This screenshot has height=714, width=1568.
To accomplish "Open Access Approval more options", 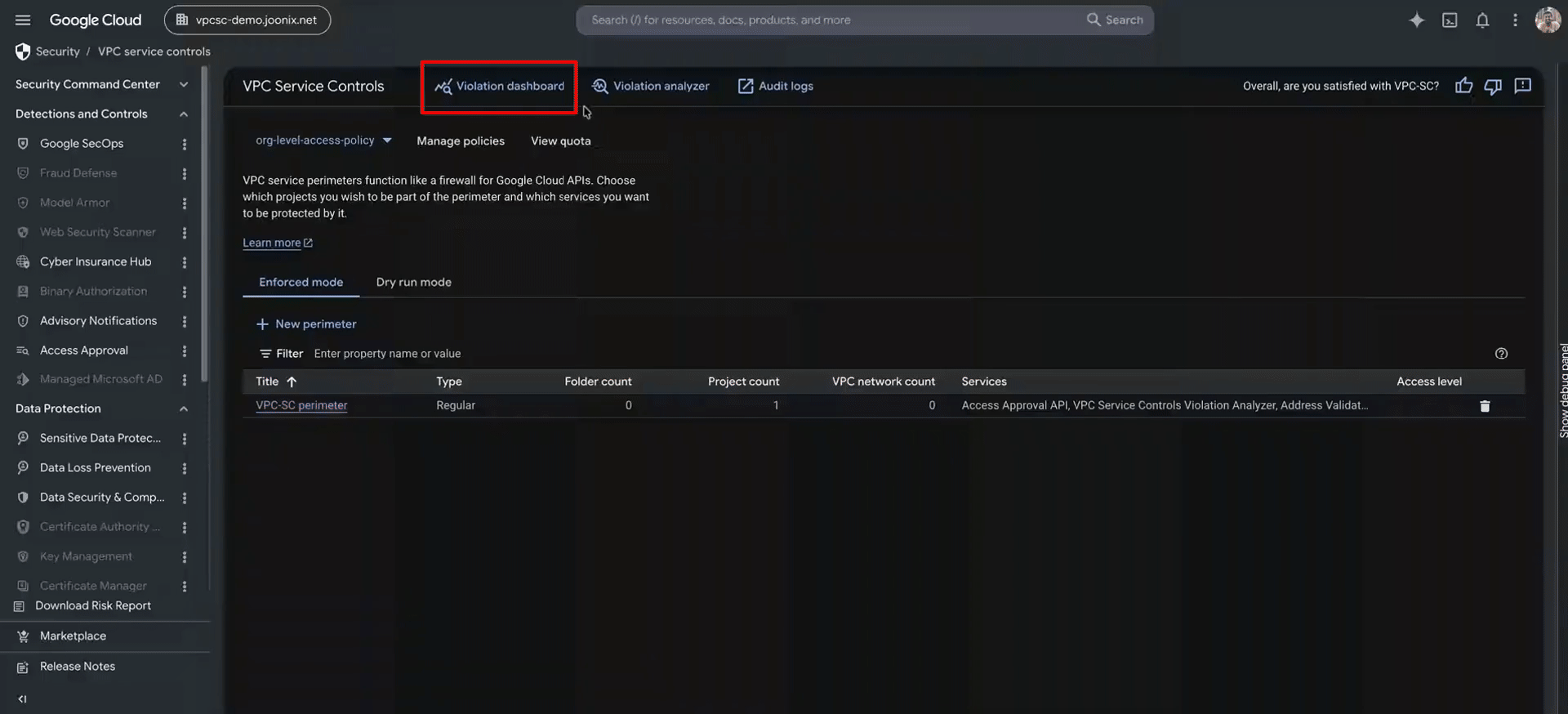I will pos(185,350).
